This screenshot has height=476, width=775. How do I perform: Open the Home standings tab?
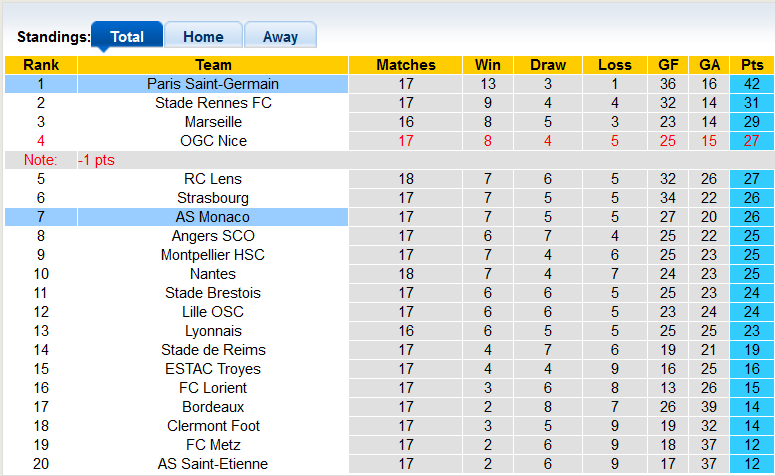203,37
